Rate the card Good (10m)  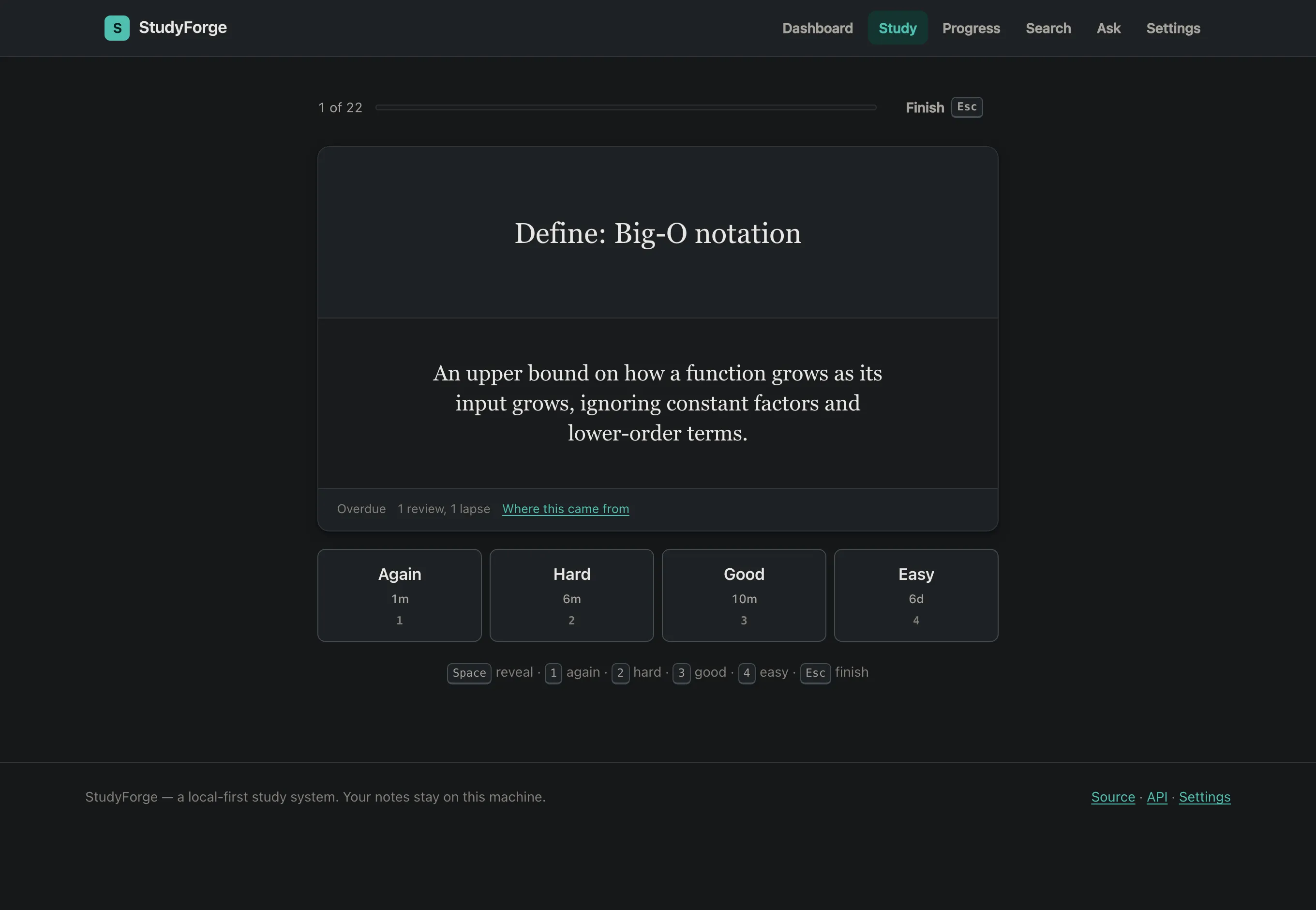744,595
